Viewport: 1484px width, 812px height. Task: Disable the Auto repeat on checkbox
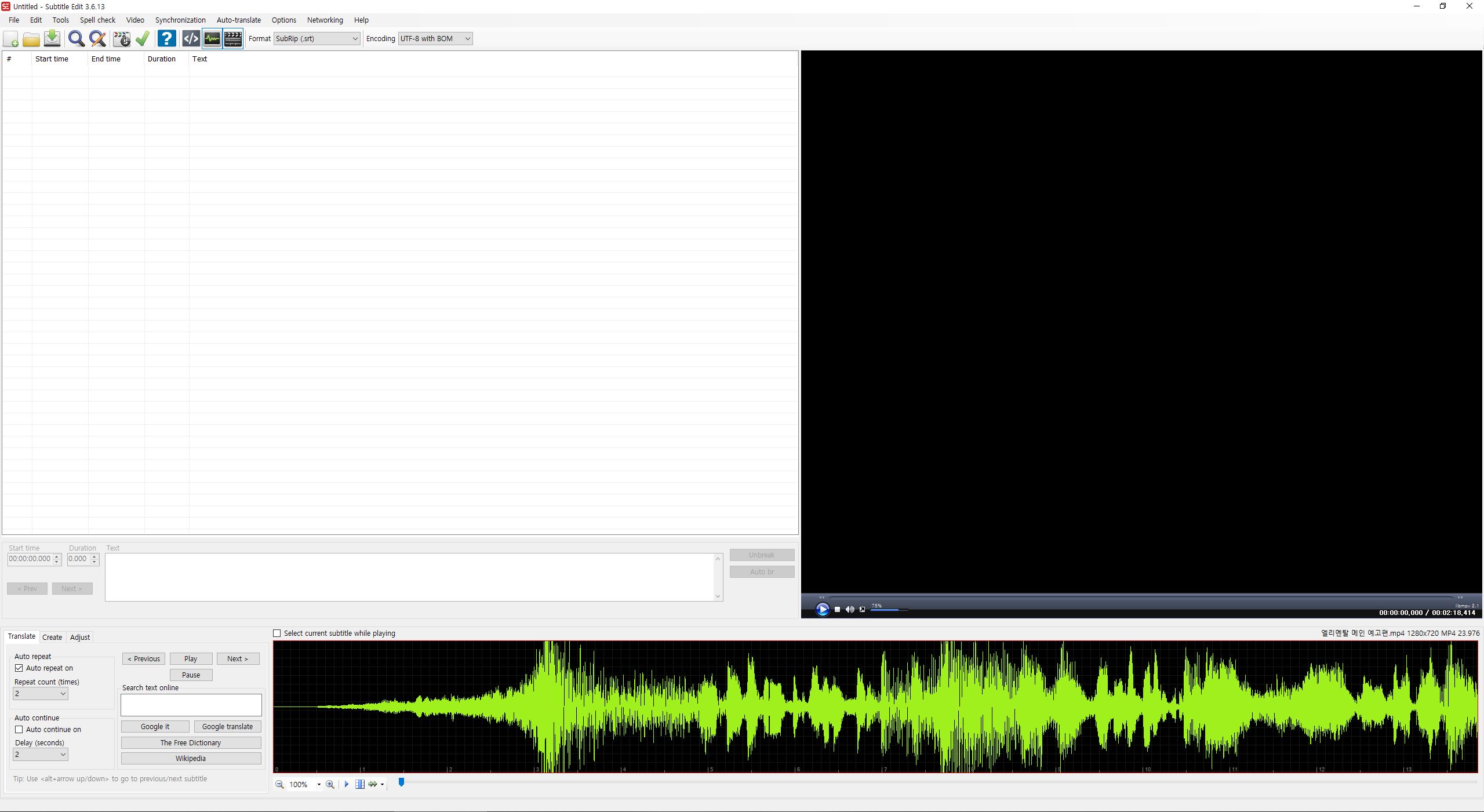19,668
